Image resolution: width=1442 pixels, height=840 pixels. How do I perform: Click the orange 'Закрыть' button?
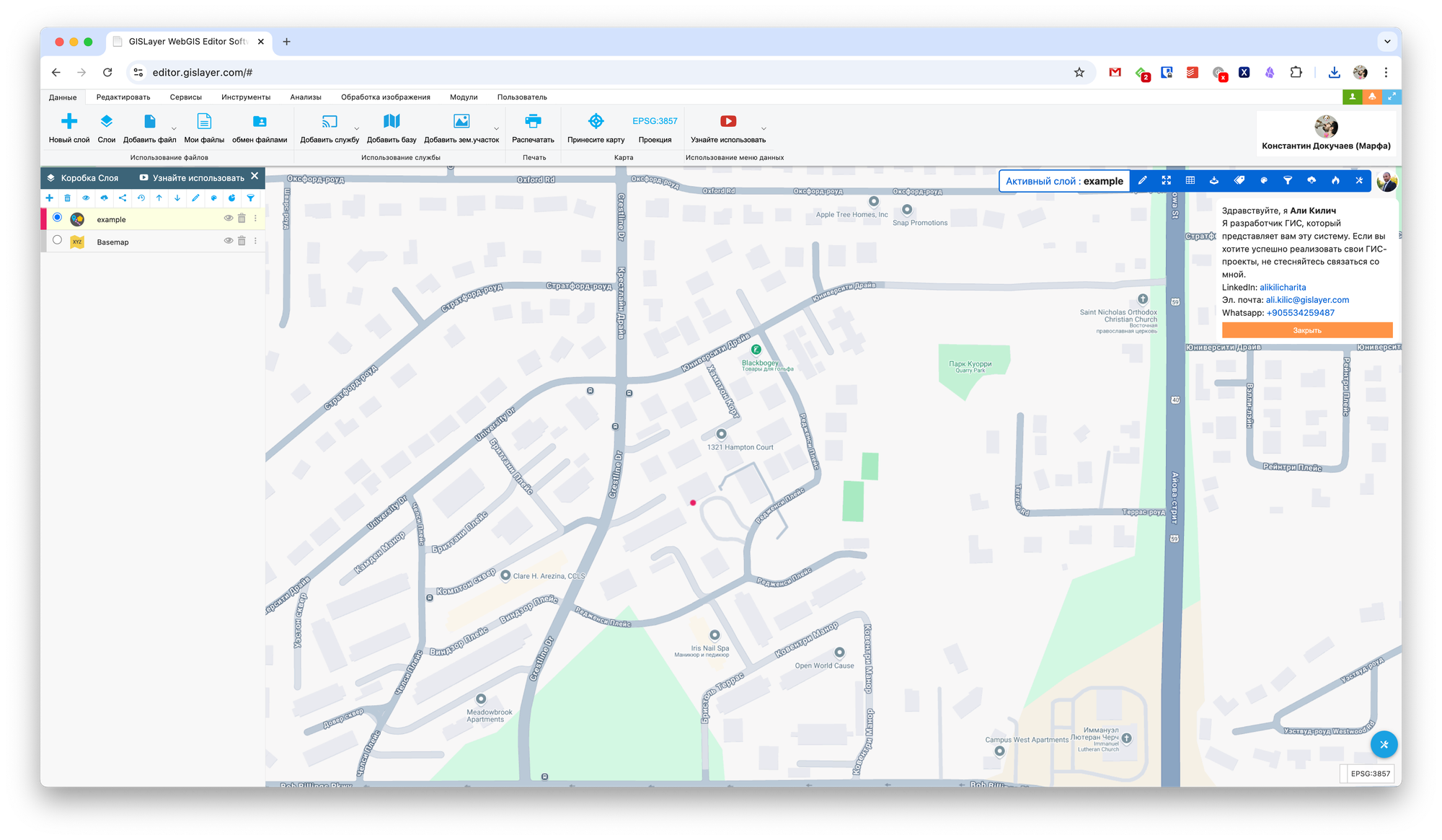(x=1306, y=330)
